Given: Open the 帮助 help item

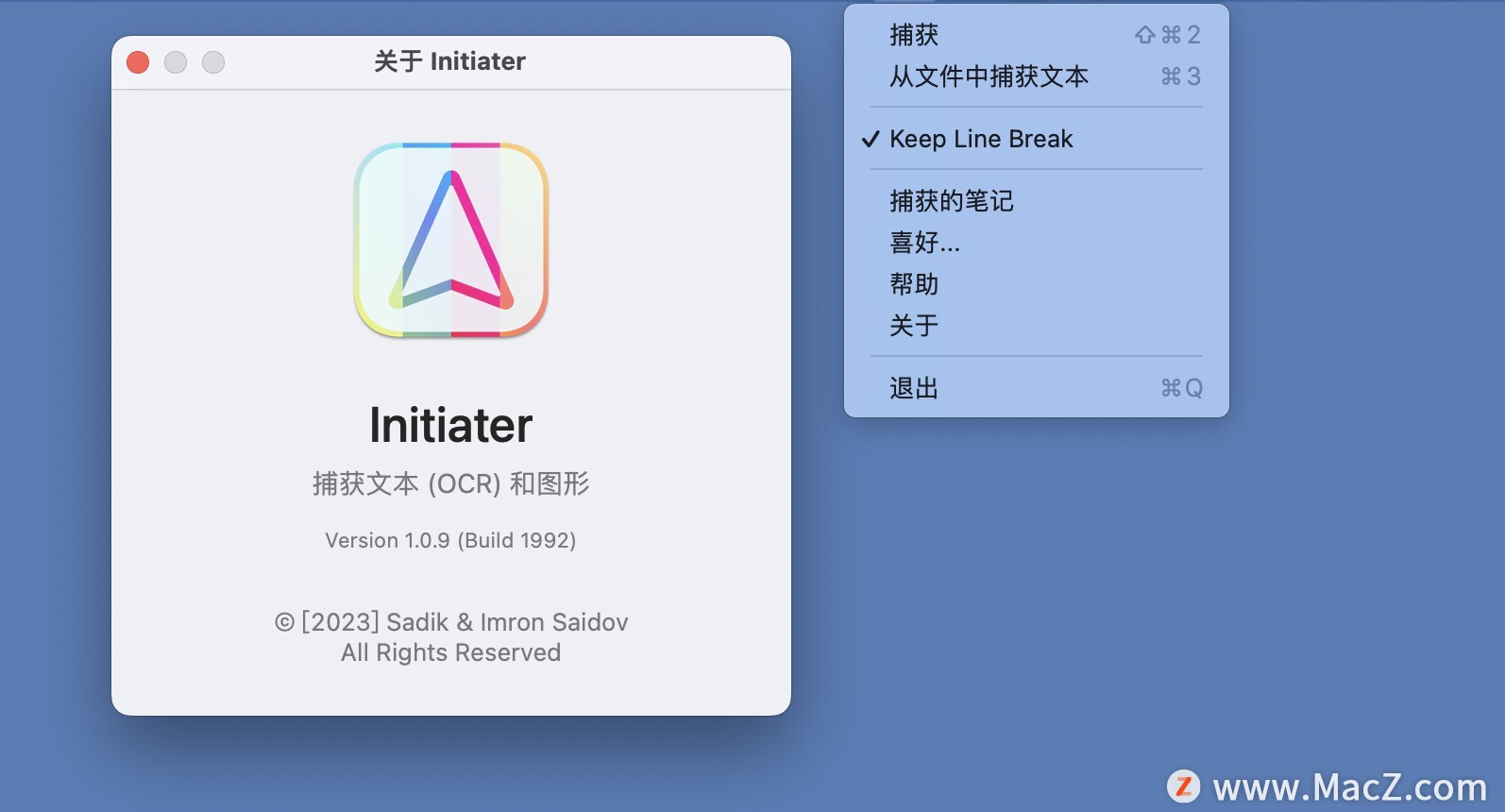Looking at the screenshot, I should click(x=1036, y=284).
